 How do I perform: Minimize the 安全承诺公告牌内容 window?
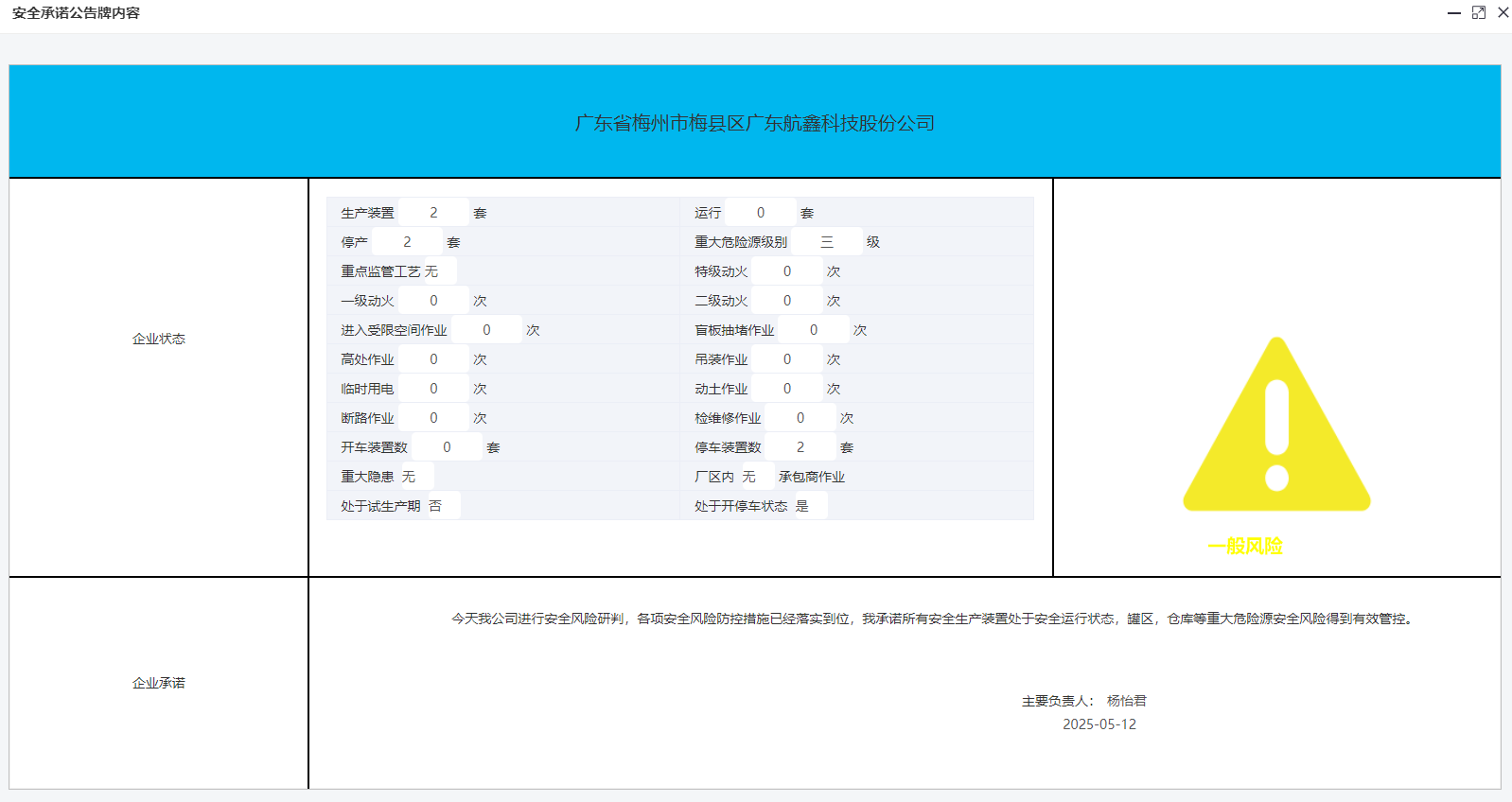coord(1454,13)
